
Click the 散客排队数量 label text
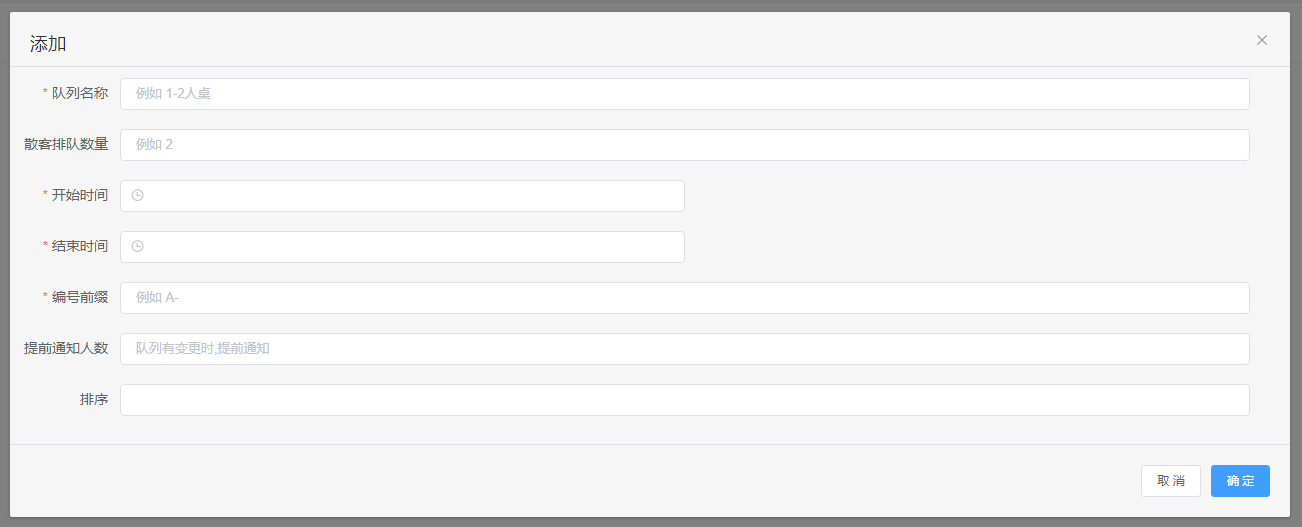pyautogui.click(x=66, y=144)
